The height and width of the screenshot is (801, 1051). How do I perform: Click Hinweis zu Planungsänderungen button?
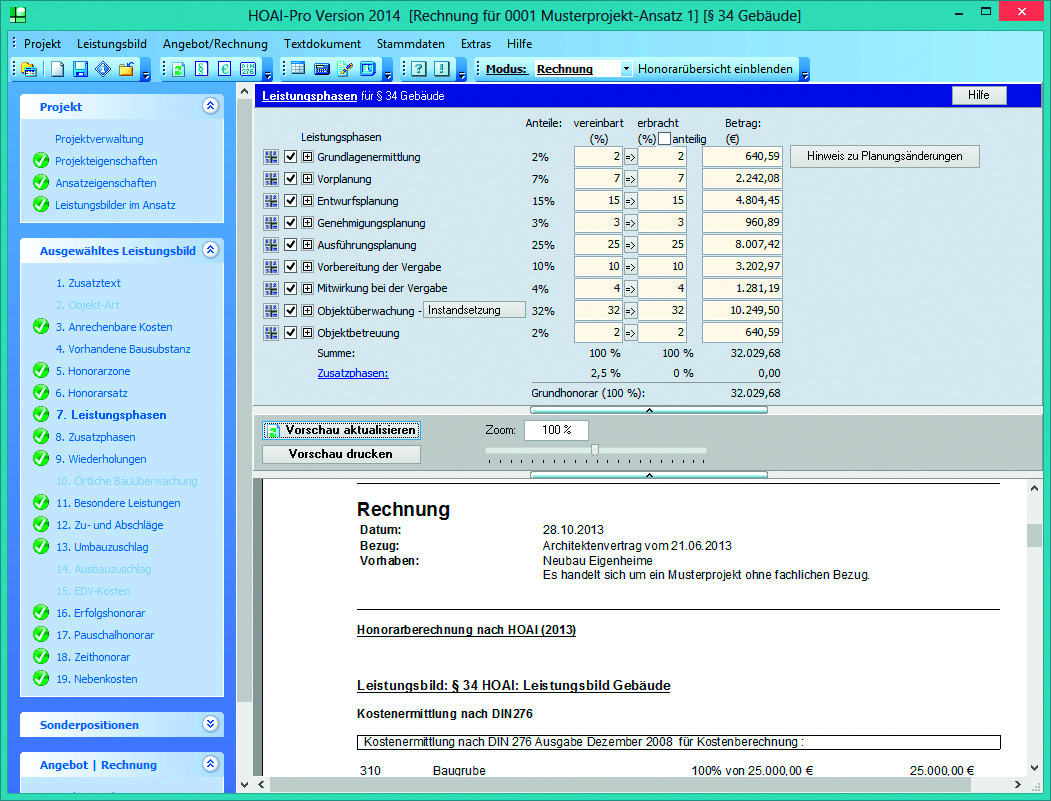pyautogui.click(x=885, y=156)
